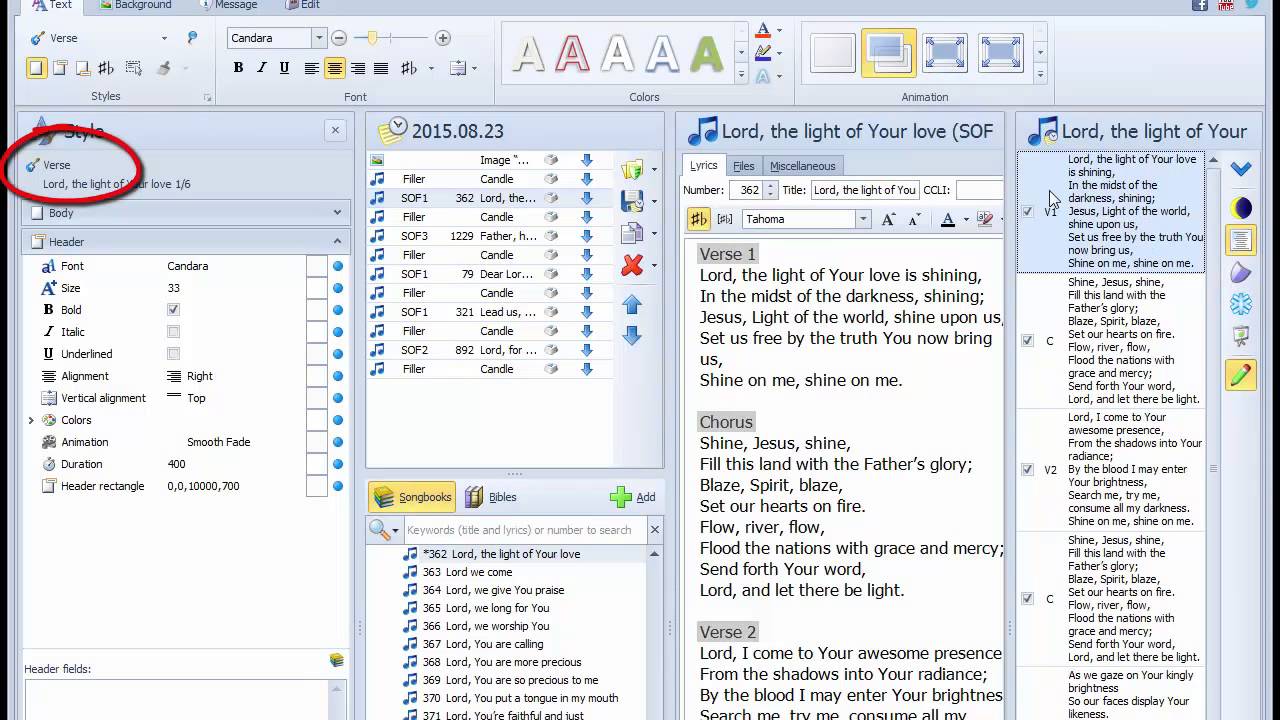This screenshot has width=1280, height=720.
Task: Grow lyrics font with the larger A icon
Action: (x=888, y=219)
